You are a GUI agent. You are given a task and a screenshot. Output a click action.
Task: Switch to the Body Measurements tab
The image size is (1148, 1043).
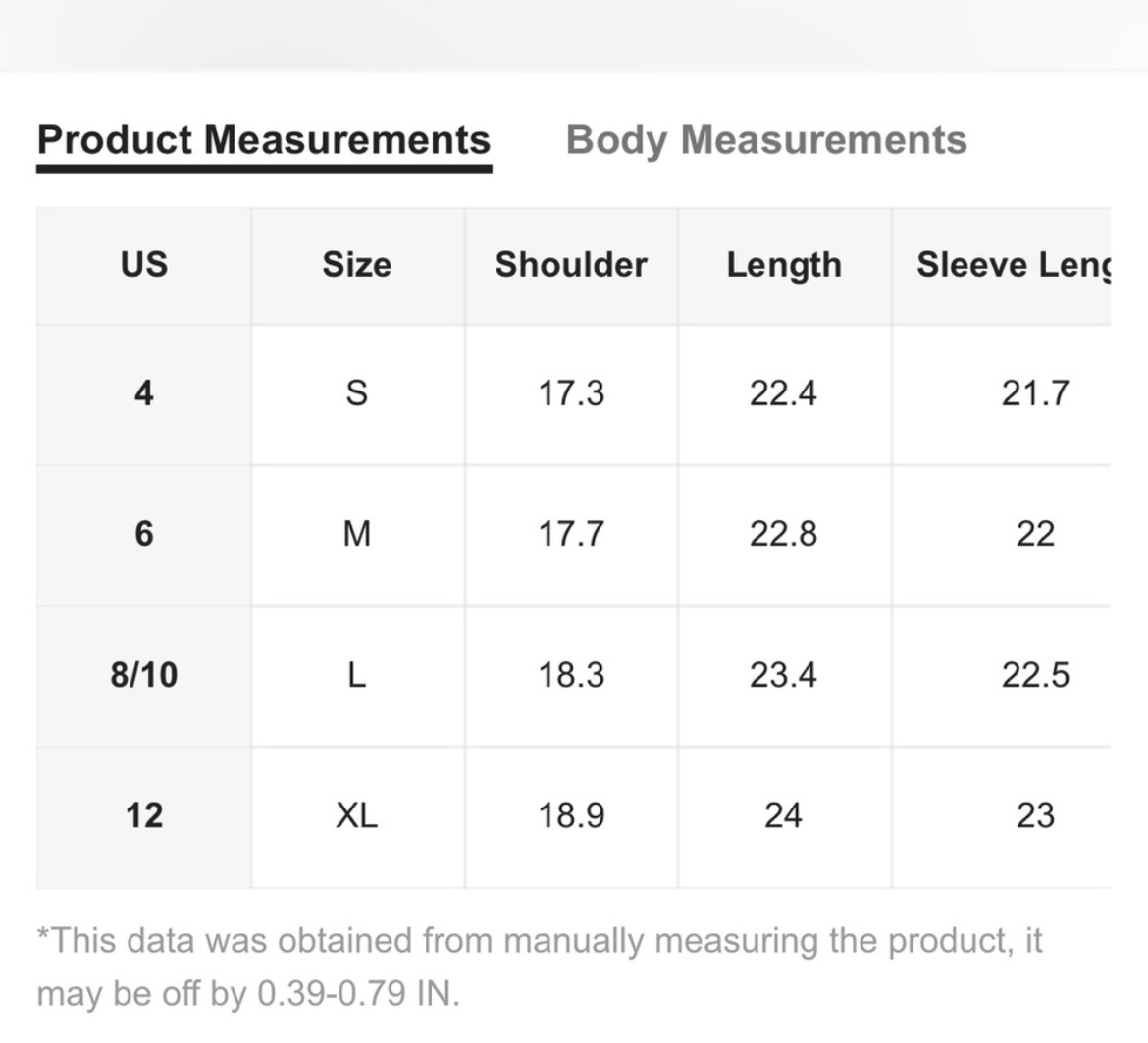click(765, 139)
